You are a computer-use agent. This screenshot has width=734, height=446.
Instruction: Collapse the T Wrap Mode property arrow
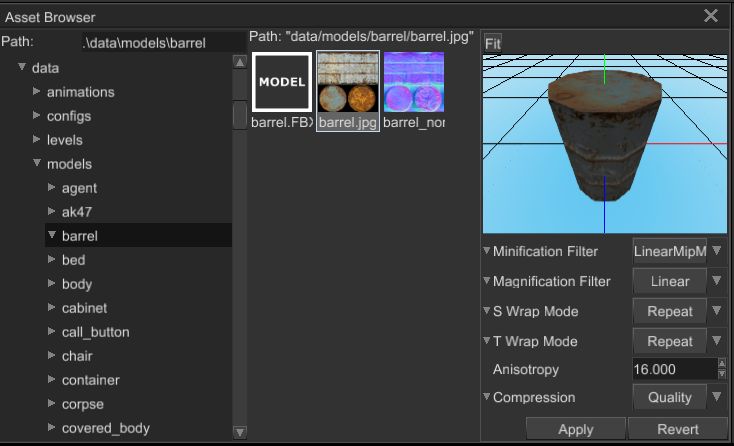(x=487, y=340)
